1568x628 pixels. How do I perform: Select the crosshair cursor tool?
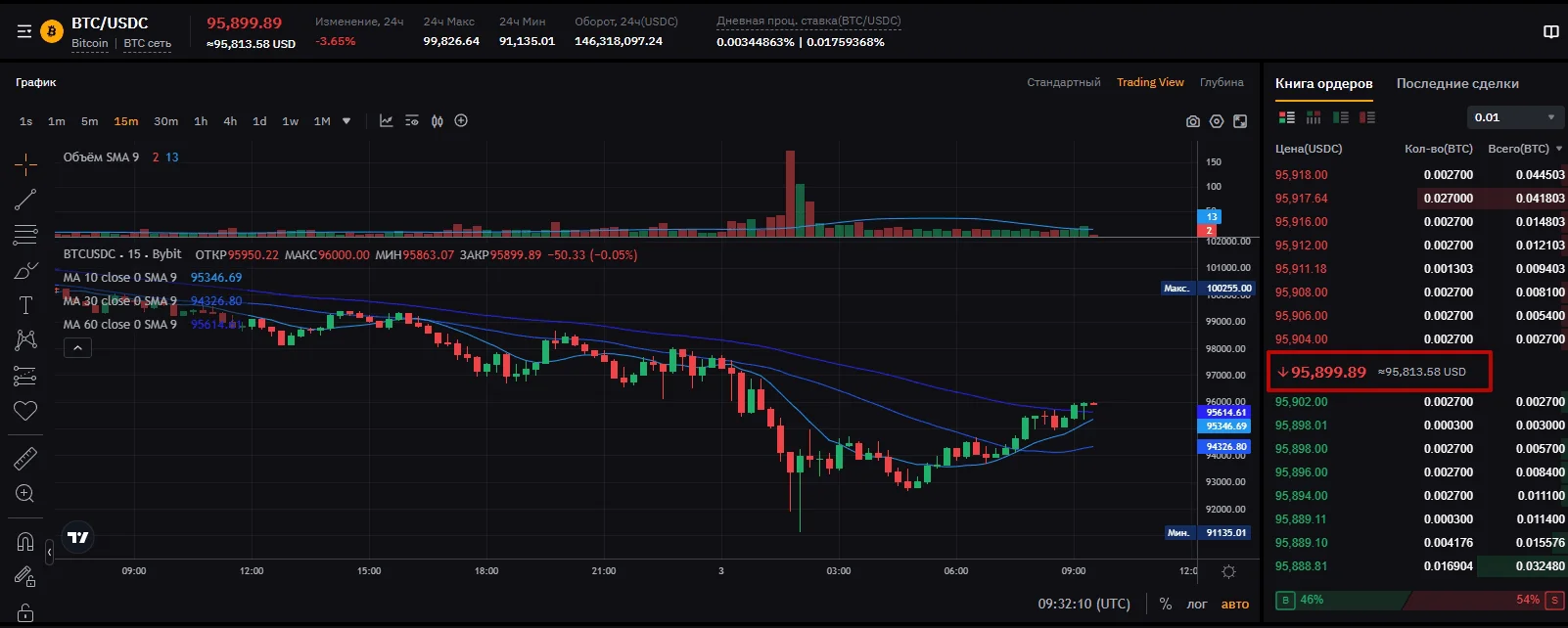pyautogui.click(x=25, y=163)
